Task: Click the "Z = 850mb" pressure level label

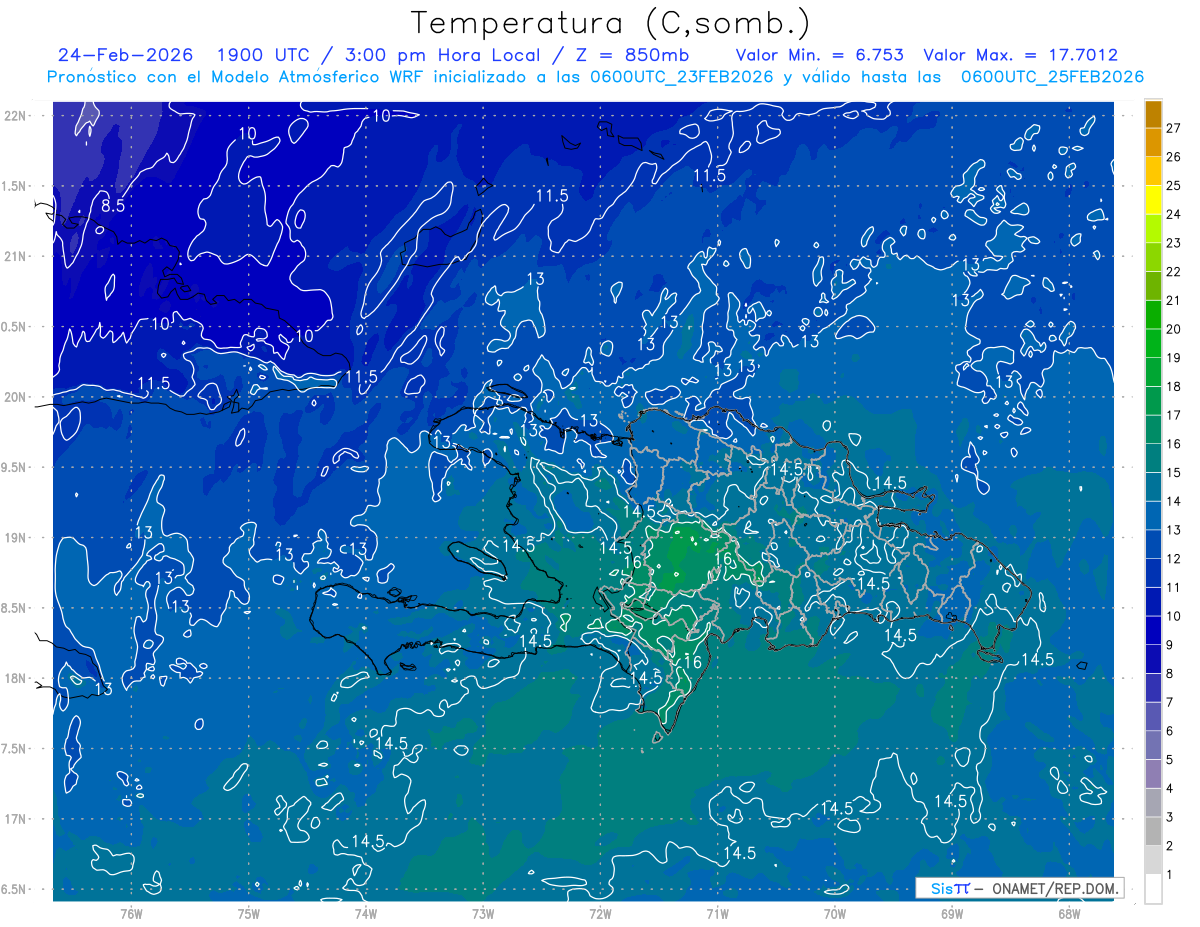Action: (x=633, y=55)
